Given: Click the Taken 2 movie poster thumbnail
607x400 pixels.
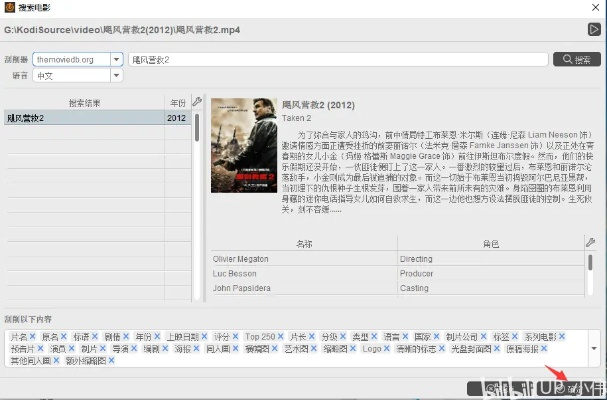Looking at the screenshot, I should click(244, 145).
